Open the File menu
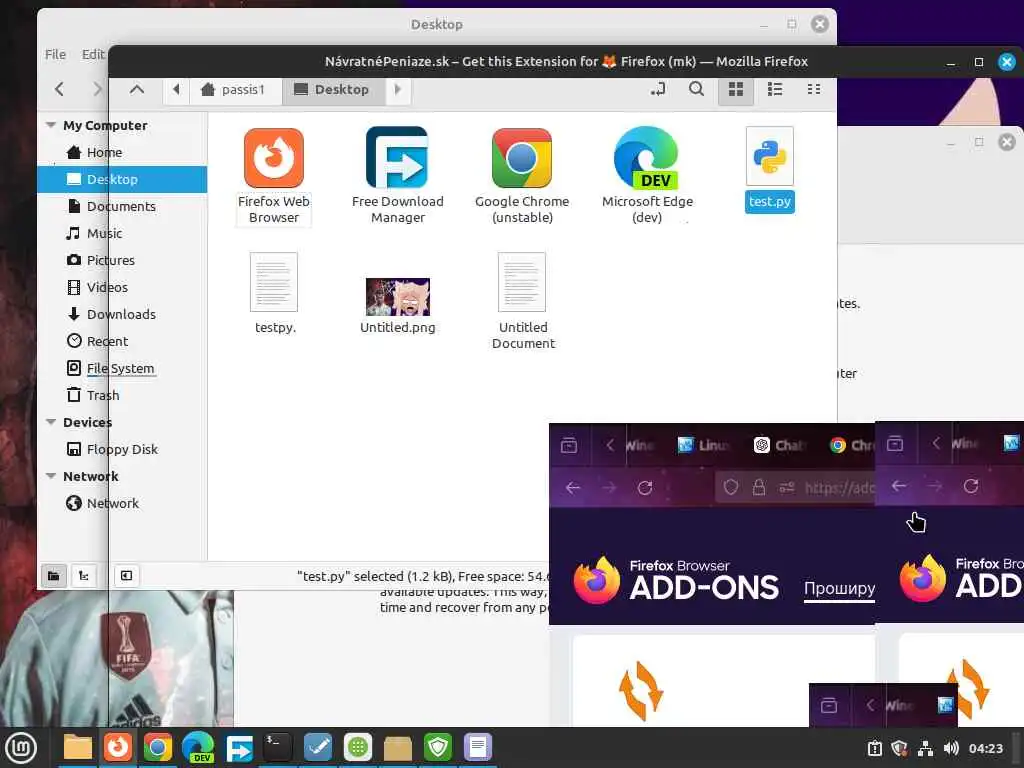This screenshot has width=1024, height=768. [55, 54]
